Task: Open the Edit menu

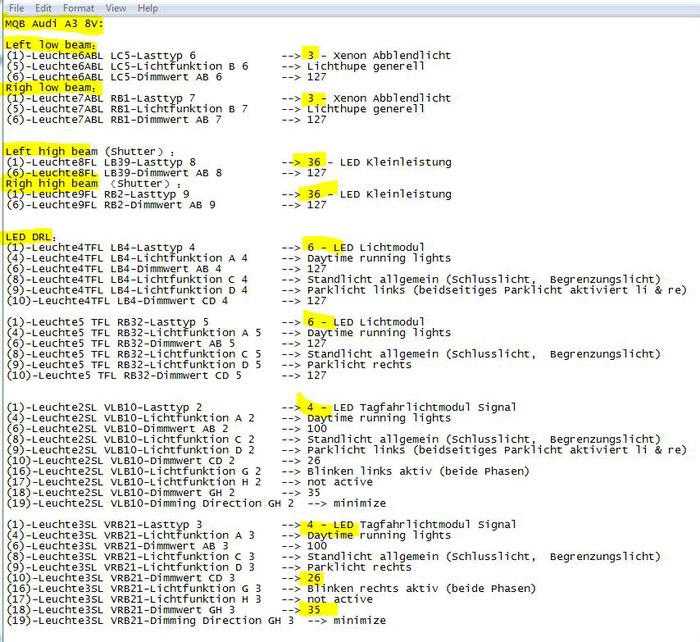Action: point(43,8)
